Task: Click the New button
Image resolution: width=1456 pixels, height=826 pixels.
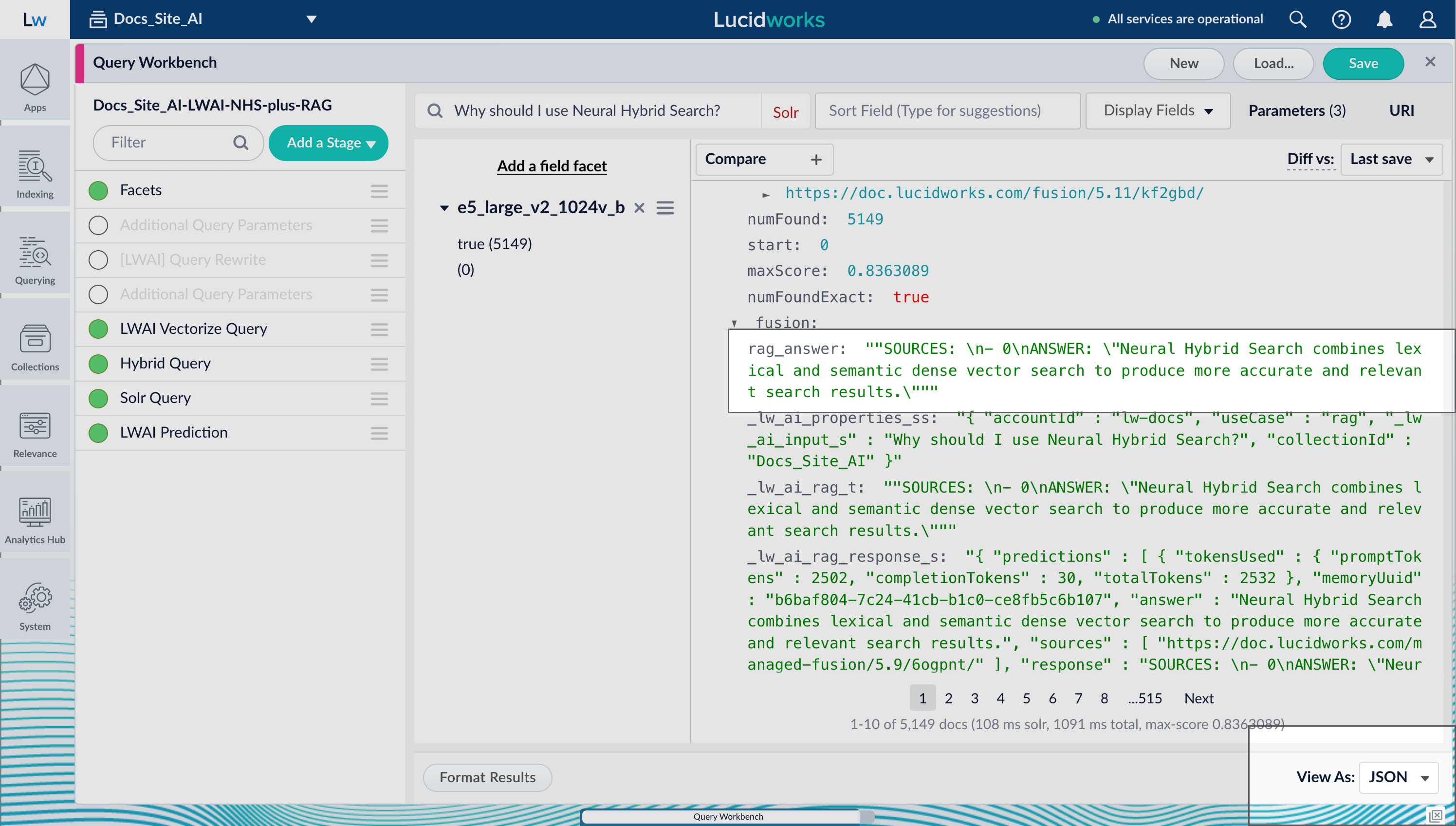Action: (x=1183, y=64)
